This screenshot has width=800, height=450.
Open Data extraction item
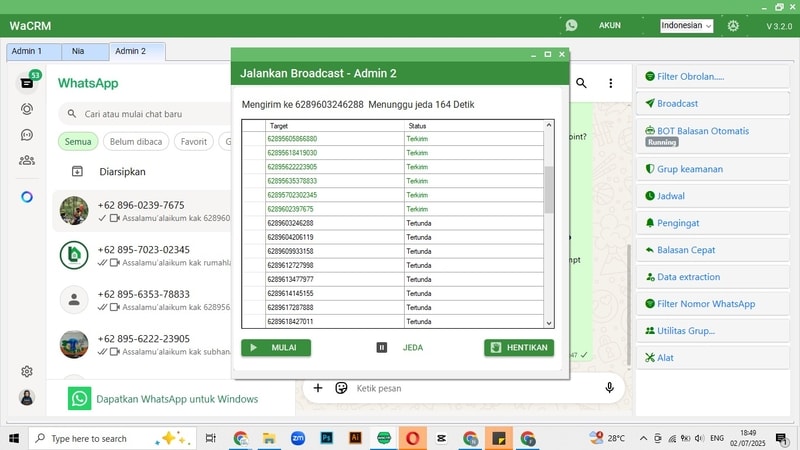pos(713,277)
